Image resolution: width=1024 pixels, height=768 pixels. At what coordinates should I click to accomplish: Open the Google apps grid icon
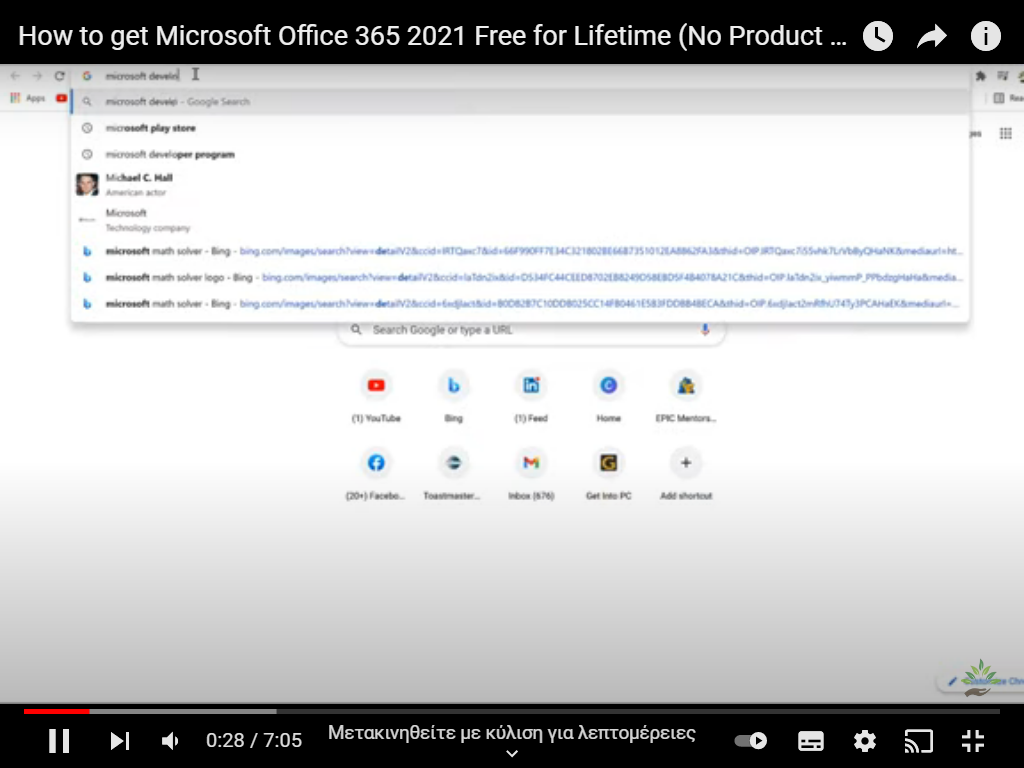pos(1006,133)
